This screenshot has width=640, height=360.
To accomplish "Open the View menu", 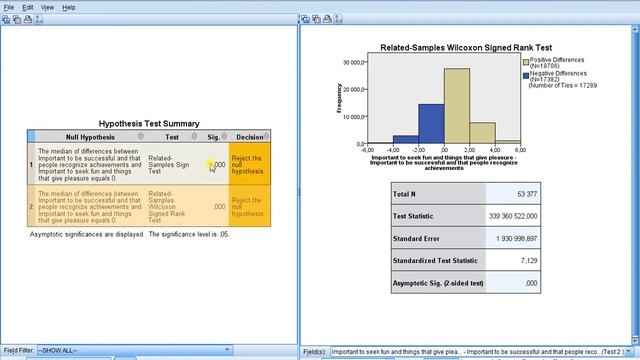I will coord(47,7).
